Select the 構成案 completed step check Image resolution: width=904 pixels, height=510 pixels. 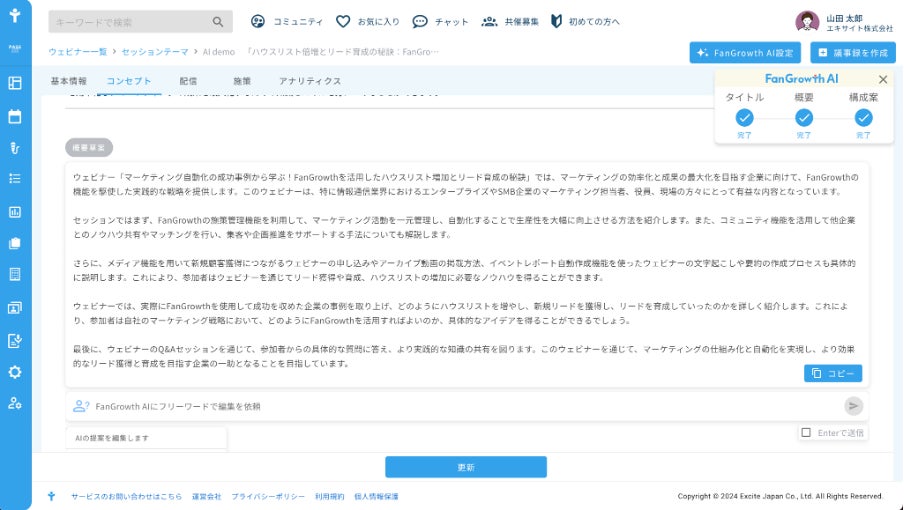[x=863, y=118]
